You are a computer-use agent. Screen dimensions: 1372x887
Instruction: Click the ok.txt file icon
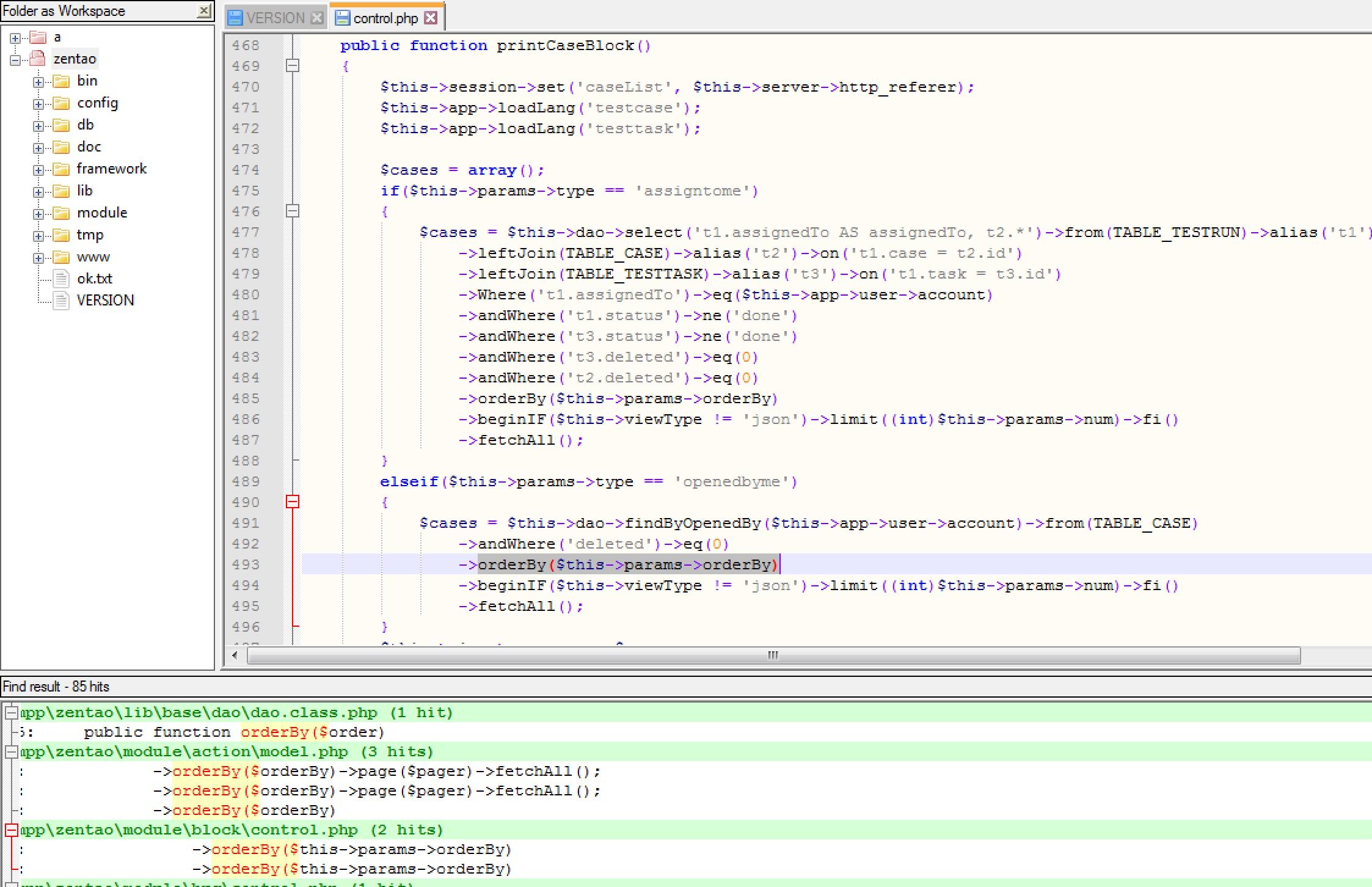[61, 279]
